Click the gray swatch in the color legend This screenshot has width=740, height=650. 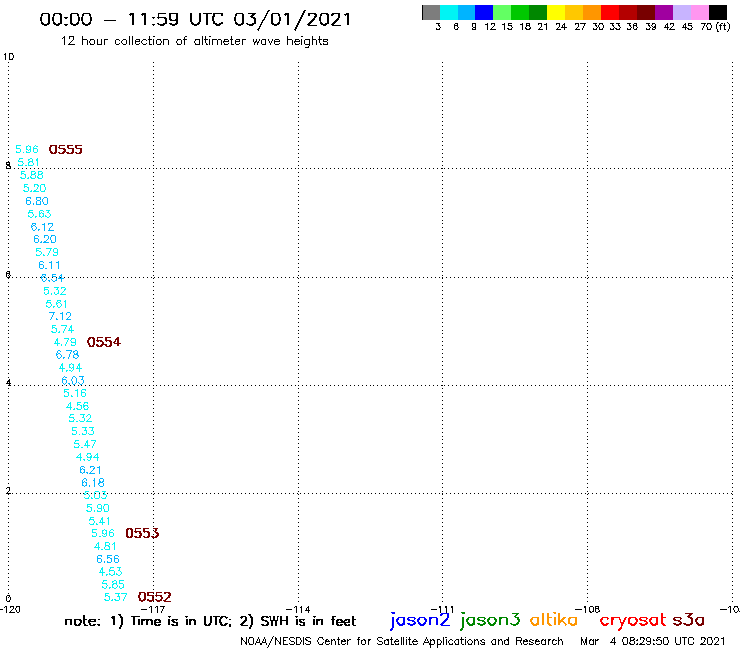[431, 12]
